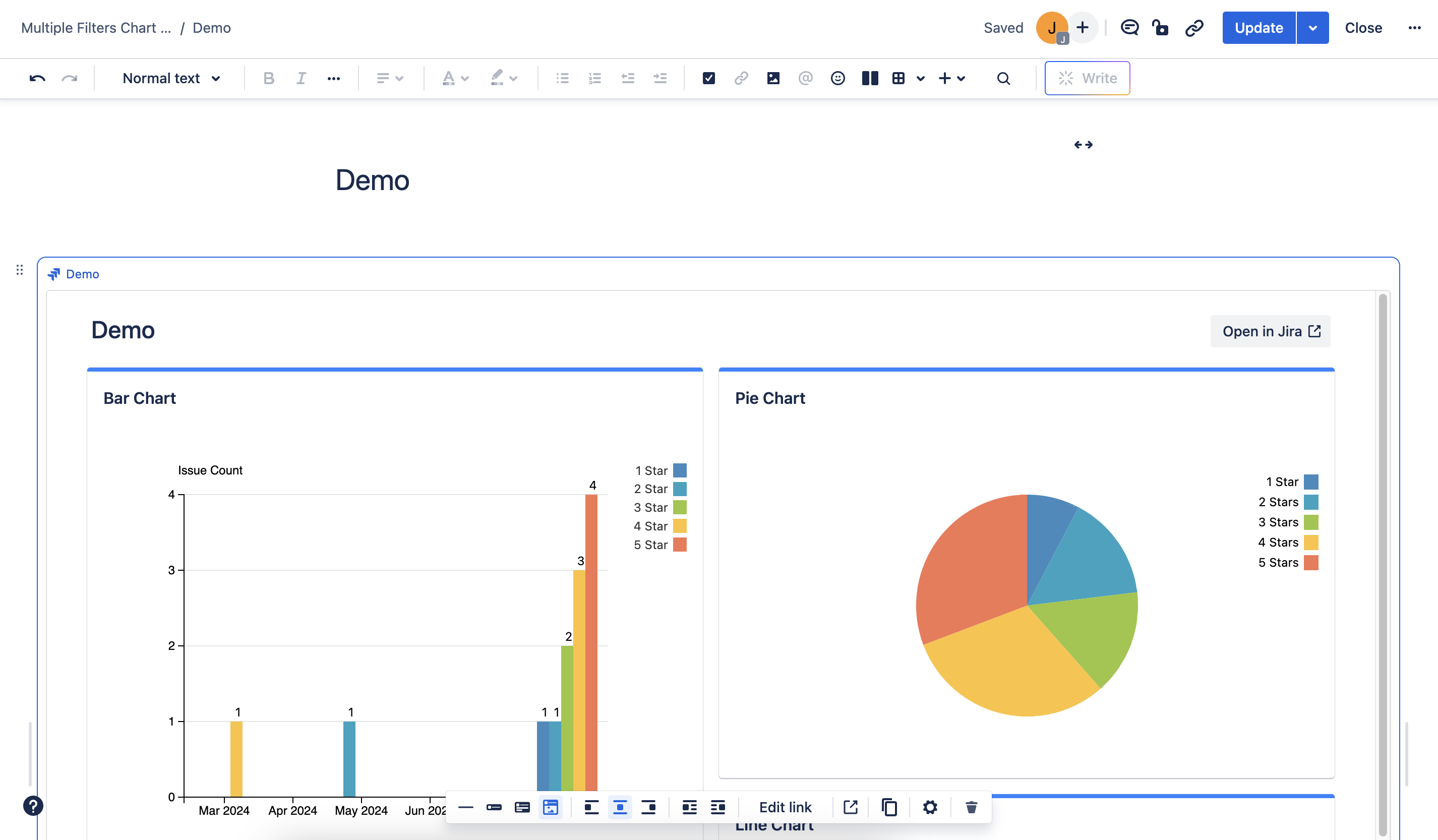Insert a task list checkbox item

point(709,78)
